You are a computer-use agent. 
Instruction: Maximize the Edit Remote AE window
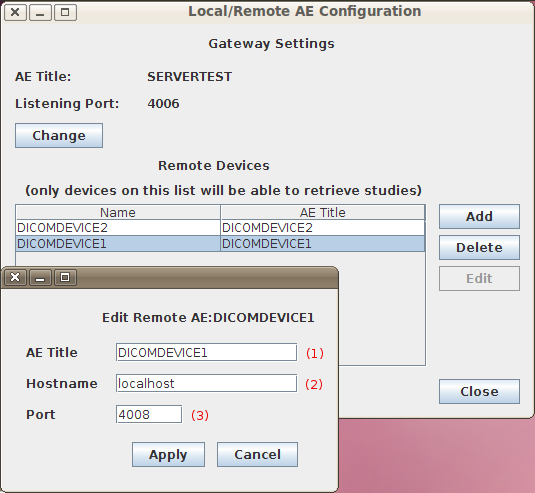(65, 277)
